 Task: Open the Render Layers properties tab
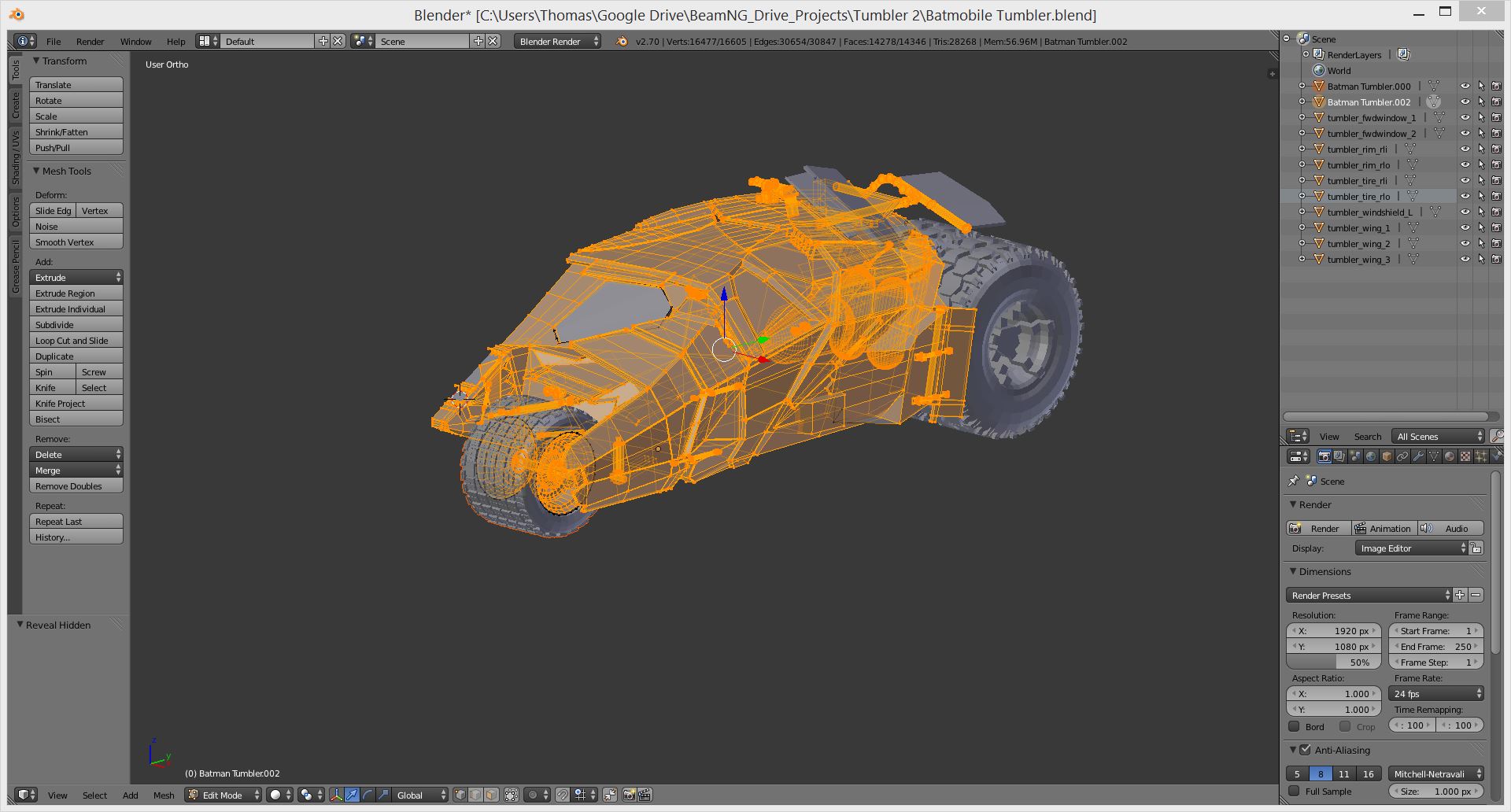coord(1339,456)
